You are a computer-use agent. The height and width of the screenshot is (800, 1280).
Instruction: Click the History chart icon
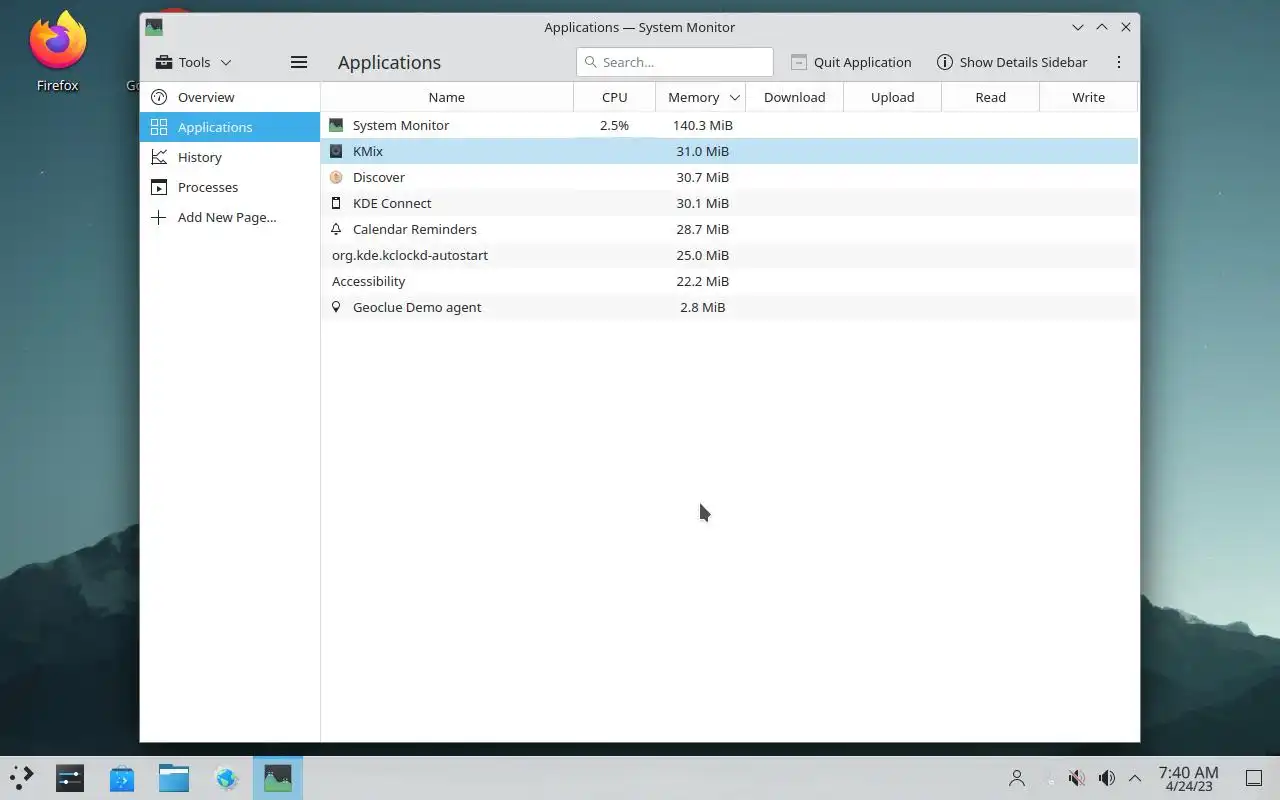(159, 157)
